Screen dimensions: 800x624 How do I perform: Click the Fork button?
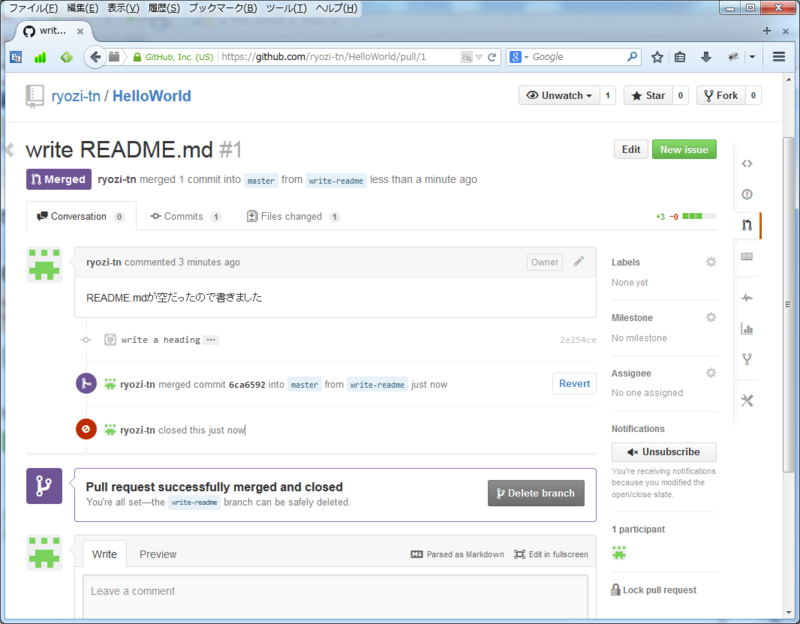point(720,95)
